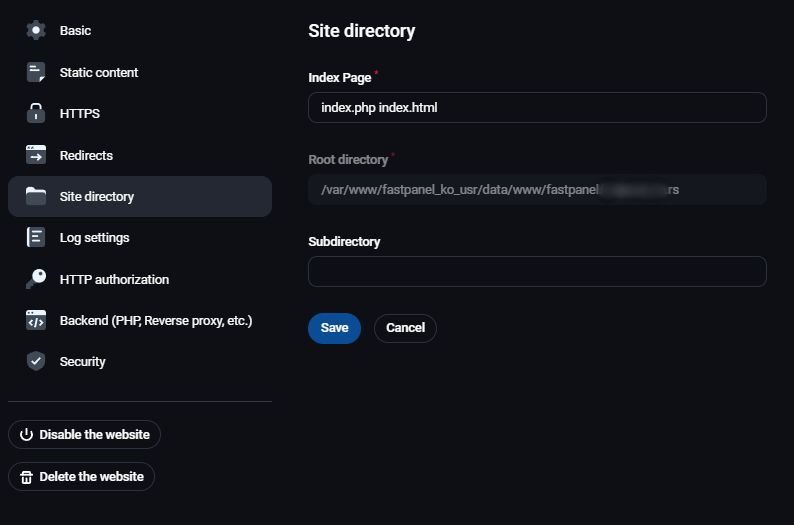Select the Security menu label

[x=82, y=362]
